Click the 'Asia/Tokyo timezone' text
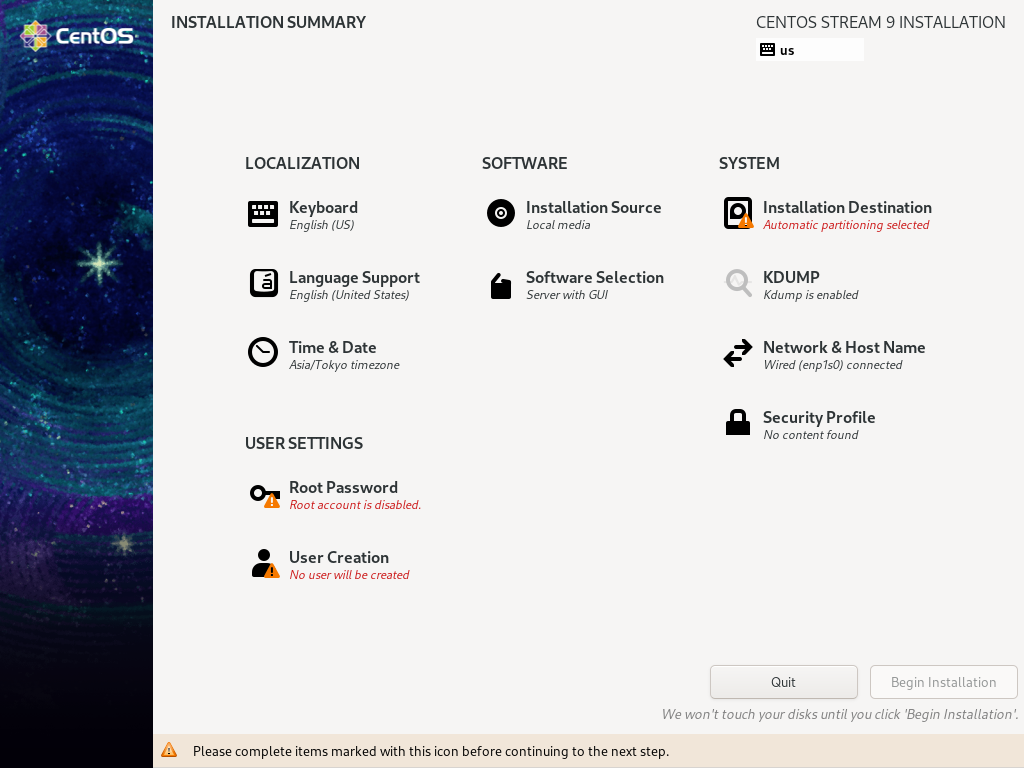This screenshot has width=1024, height=768. coord(344,365)
